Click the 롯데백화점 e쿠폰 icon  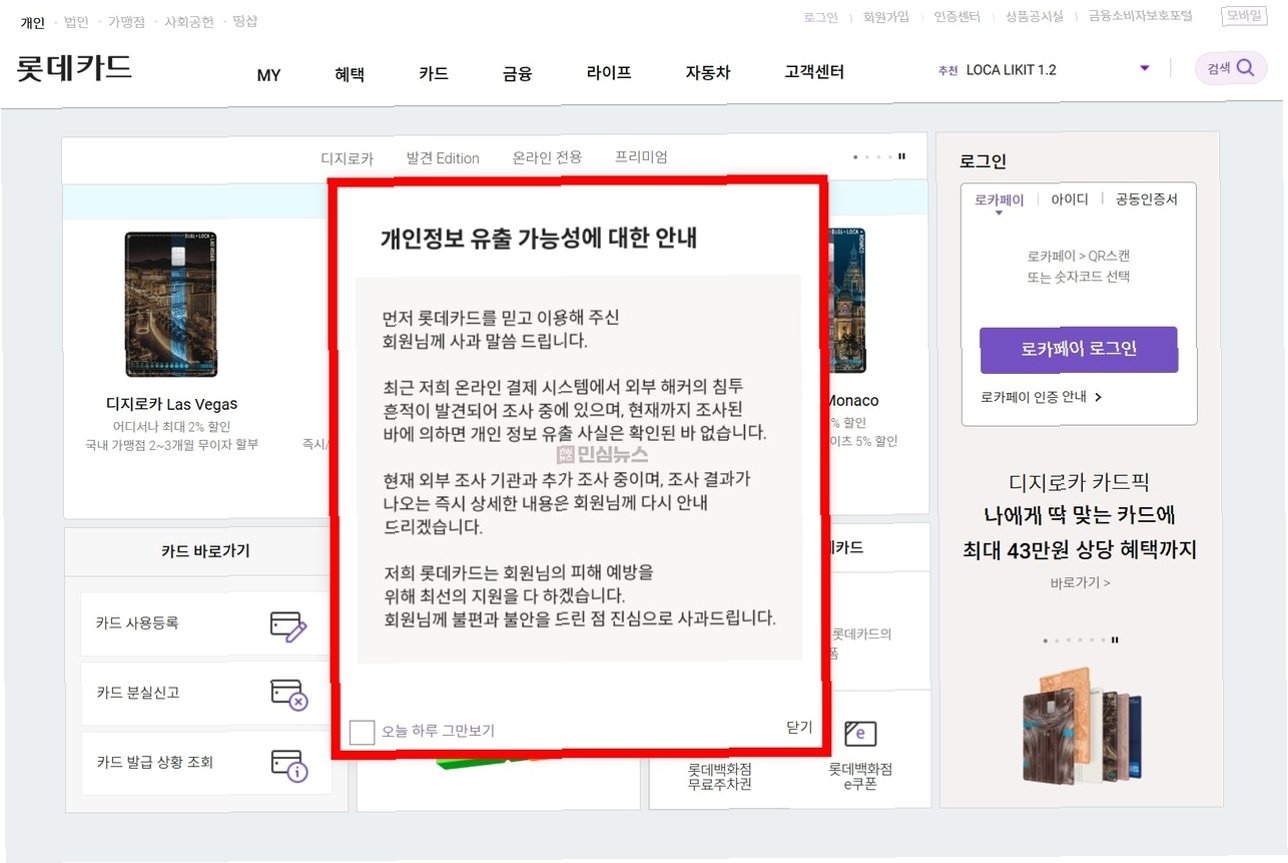point(860,734)
